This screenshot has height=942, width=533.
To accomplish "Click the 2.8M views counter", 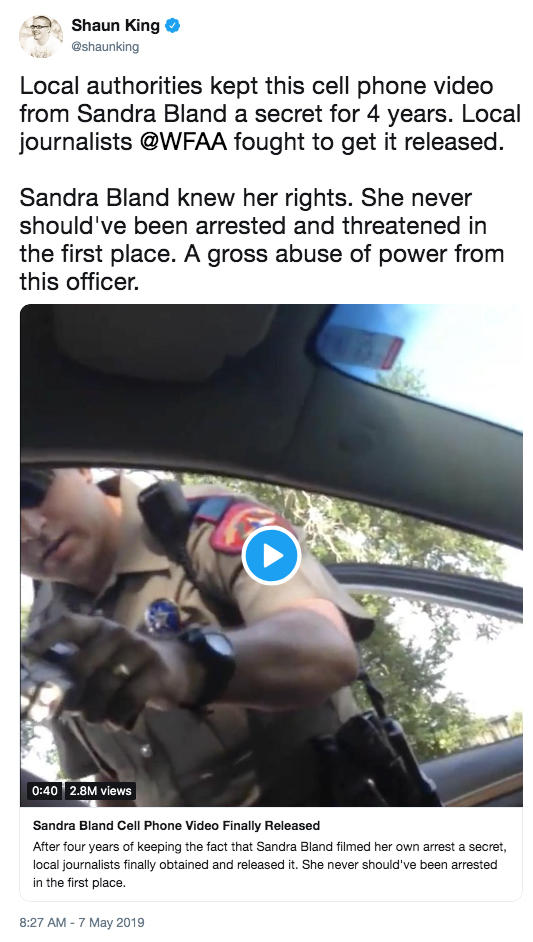I will click(100, 791).
